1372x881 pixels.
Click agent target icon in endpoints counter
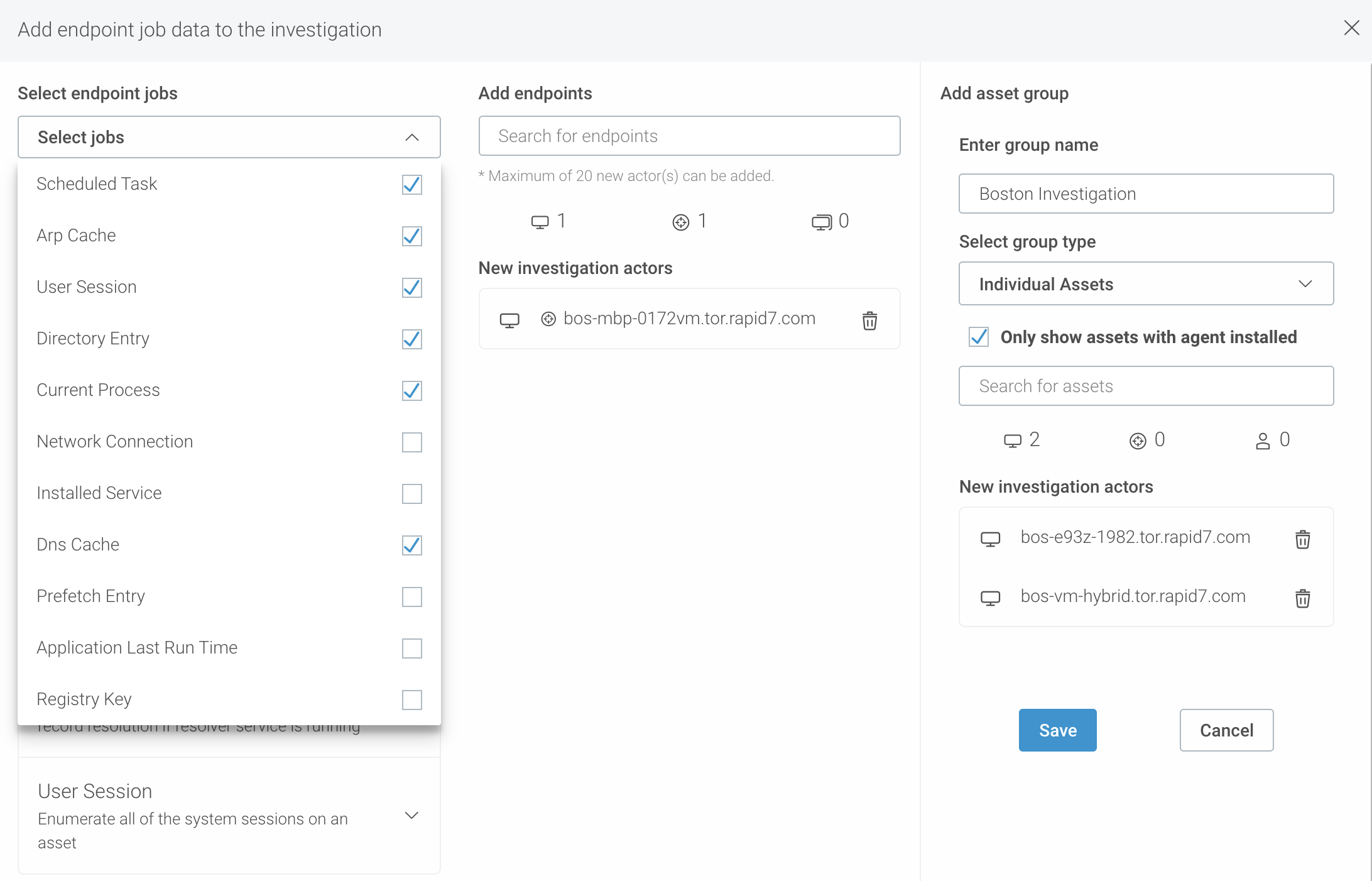[681, 222]
